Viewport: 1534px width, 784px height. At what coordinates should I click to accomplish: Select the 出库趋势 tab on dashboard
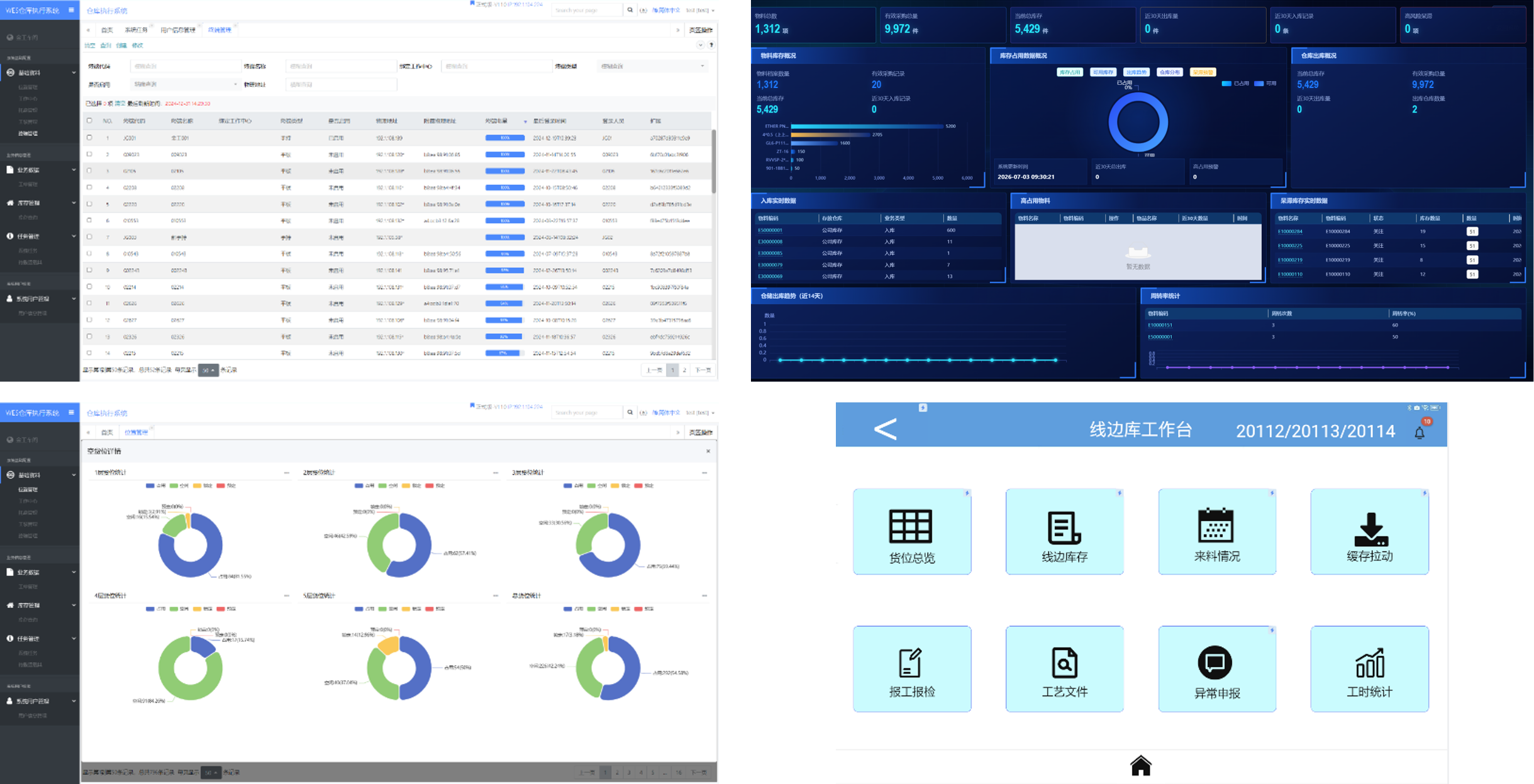point(1136,72)
